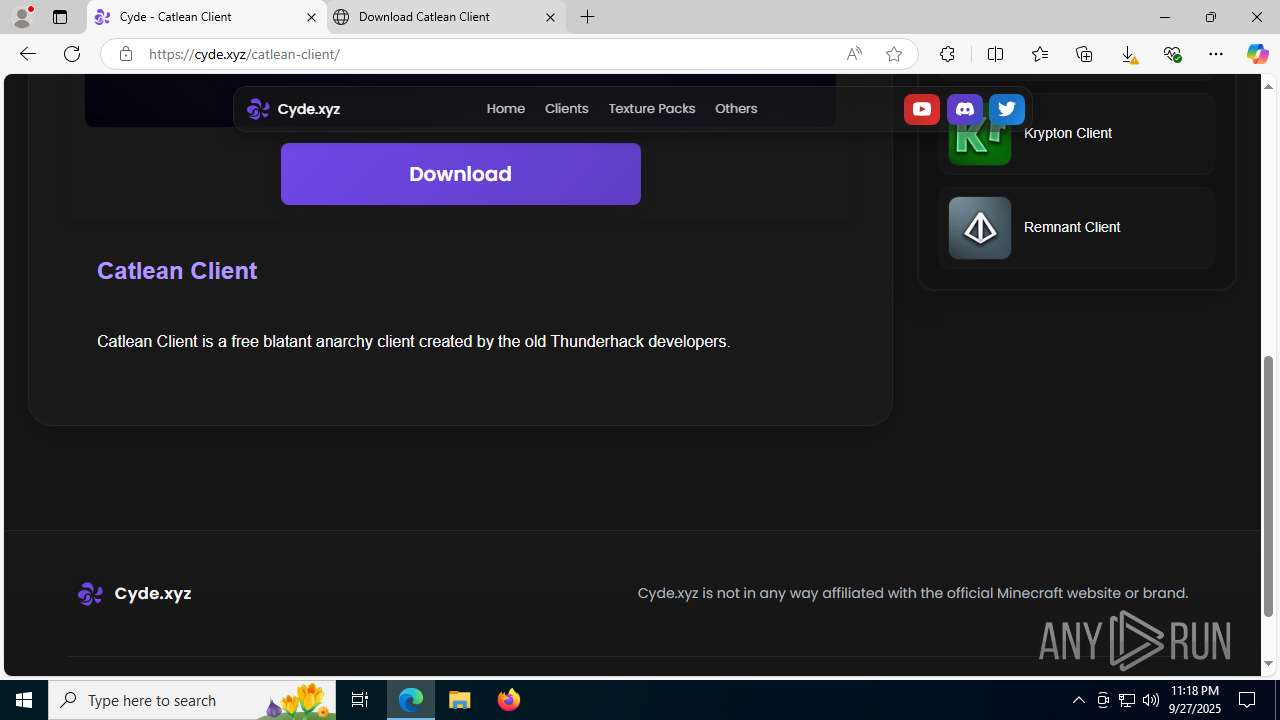Add this page to favorites

894,54
